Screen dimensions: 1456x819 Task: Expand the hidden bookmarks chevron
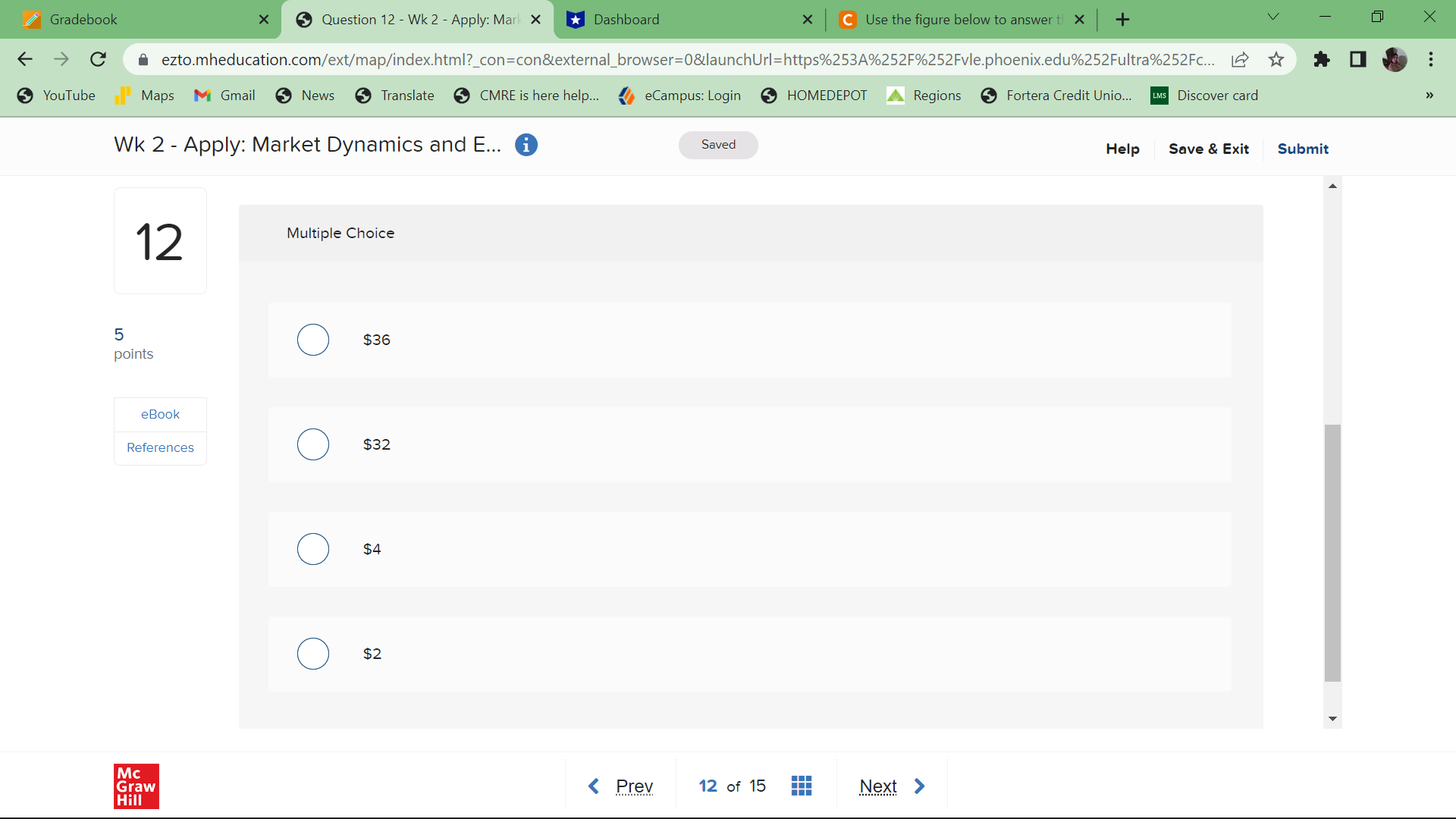[1429, 96]
